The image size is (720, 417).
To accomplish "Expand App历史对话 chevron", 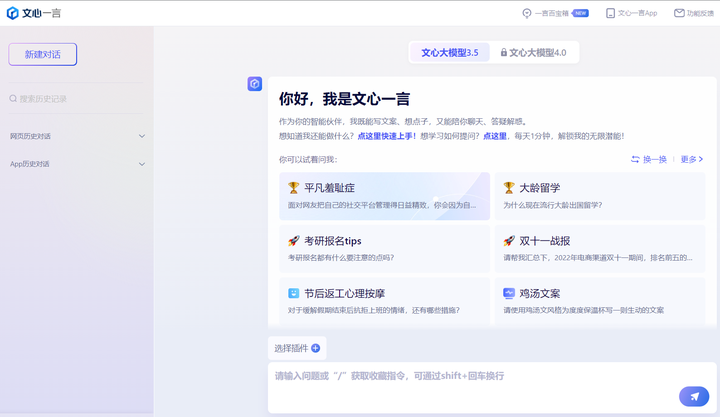I will click(142, 164).
